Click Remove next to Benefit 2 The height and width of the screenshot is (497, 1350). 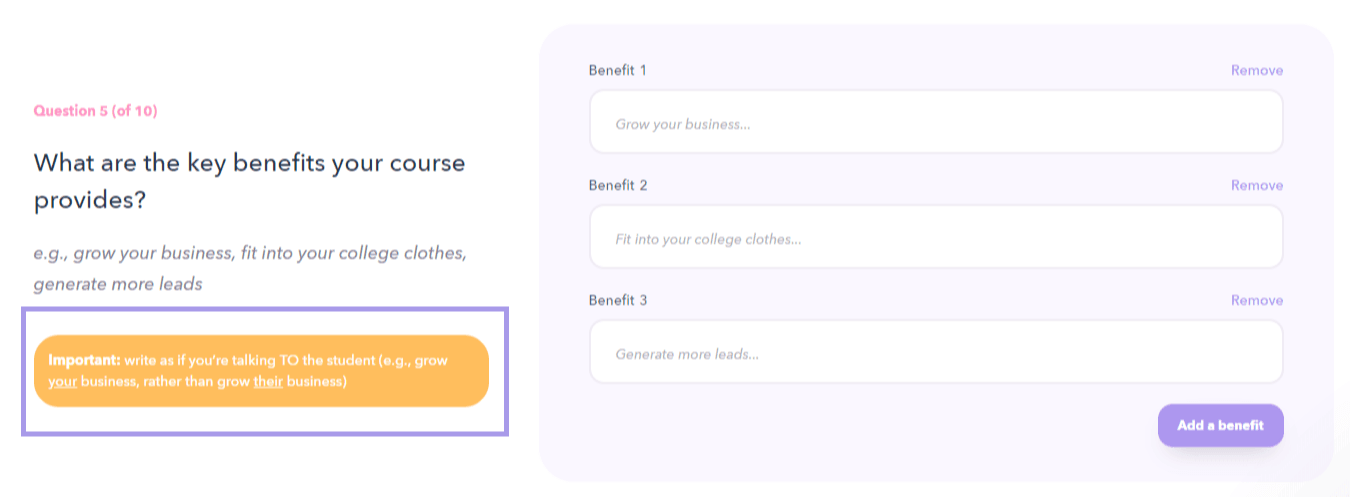(1257, 185)
